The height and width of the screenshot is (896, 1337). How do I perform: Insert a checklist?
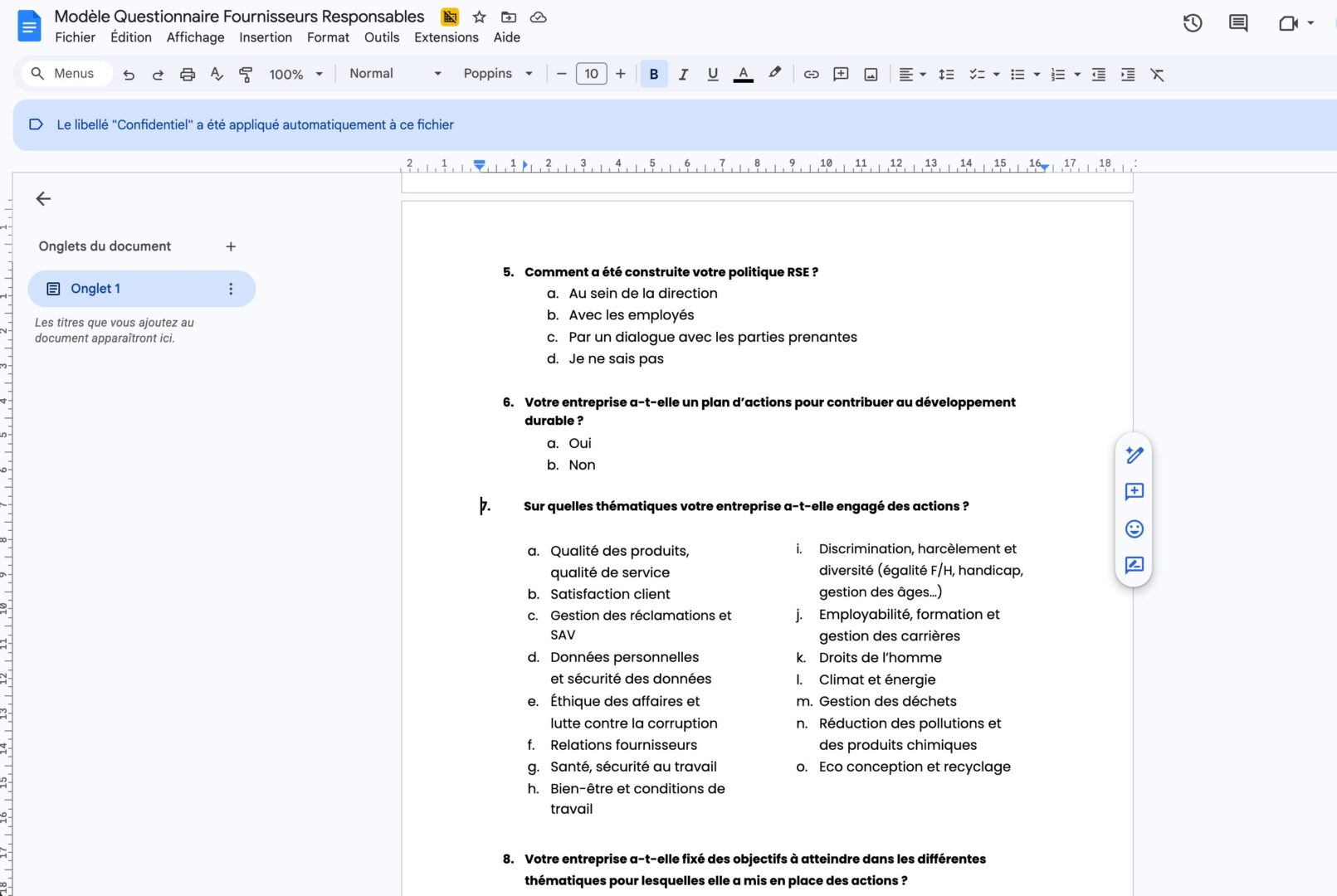[x=977, y=74]
